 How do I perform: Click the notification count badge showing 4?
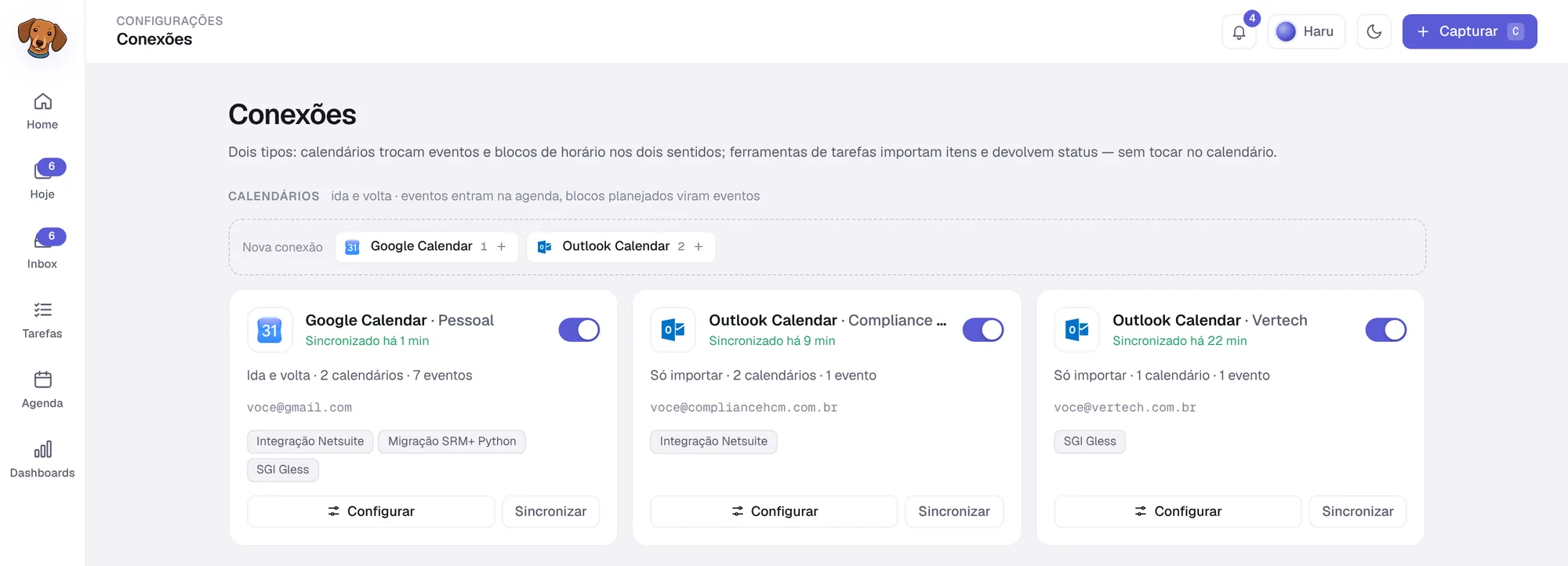1252,18
